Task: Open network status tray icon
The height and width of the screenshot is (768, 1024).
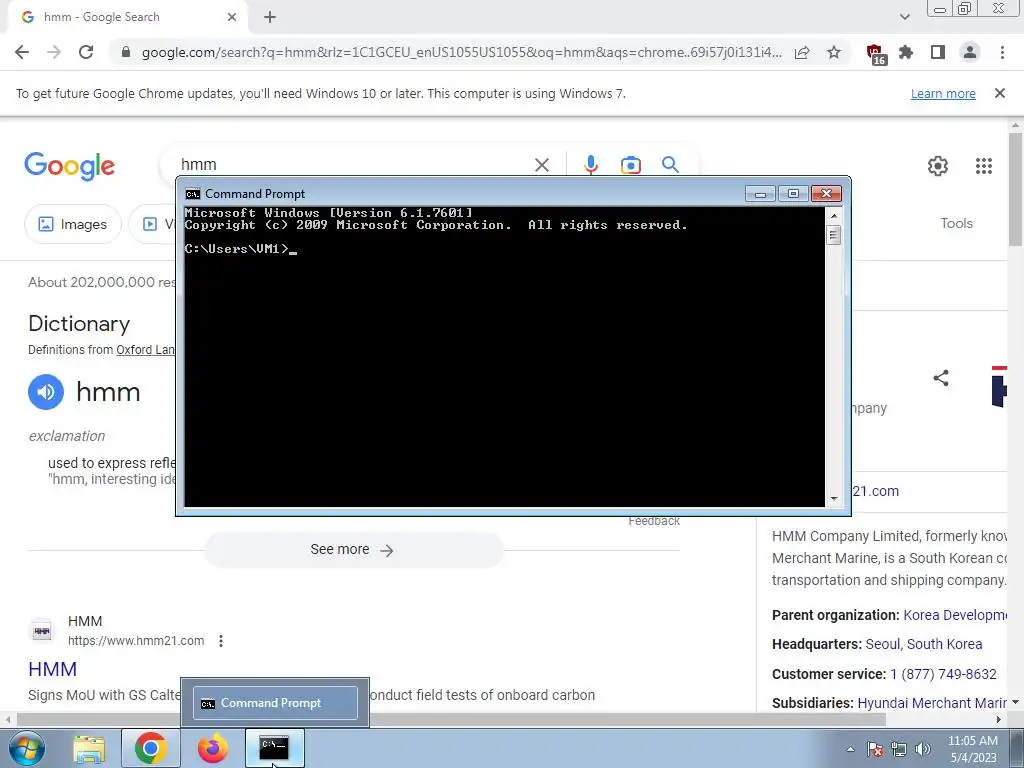Action: (899, 749)
